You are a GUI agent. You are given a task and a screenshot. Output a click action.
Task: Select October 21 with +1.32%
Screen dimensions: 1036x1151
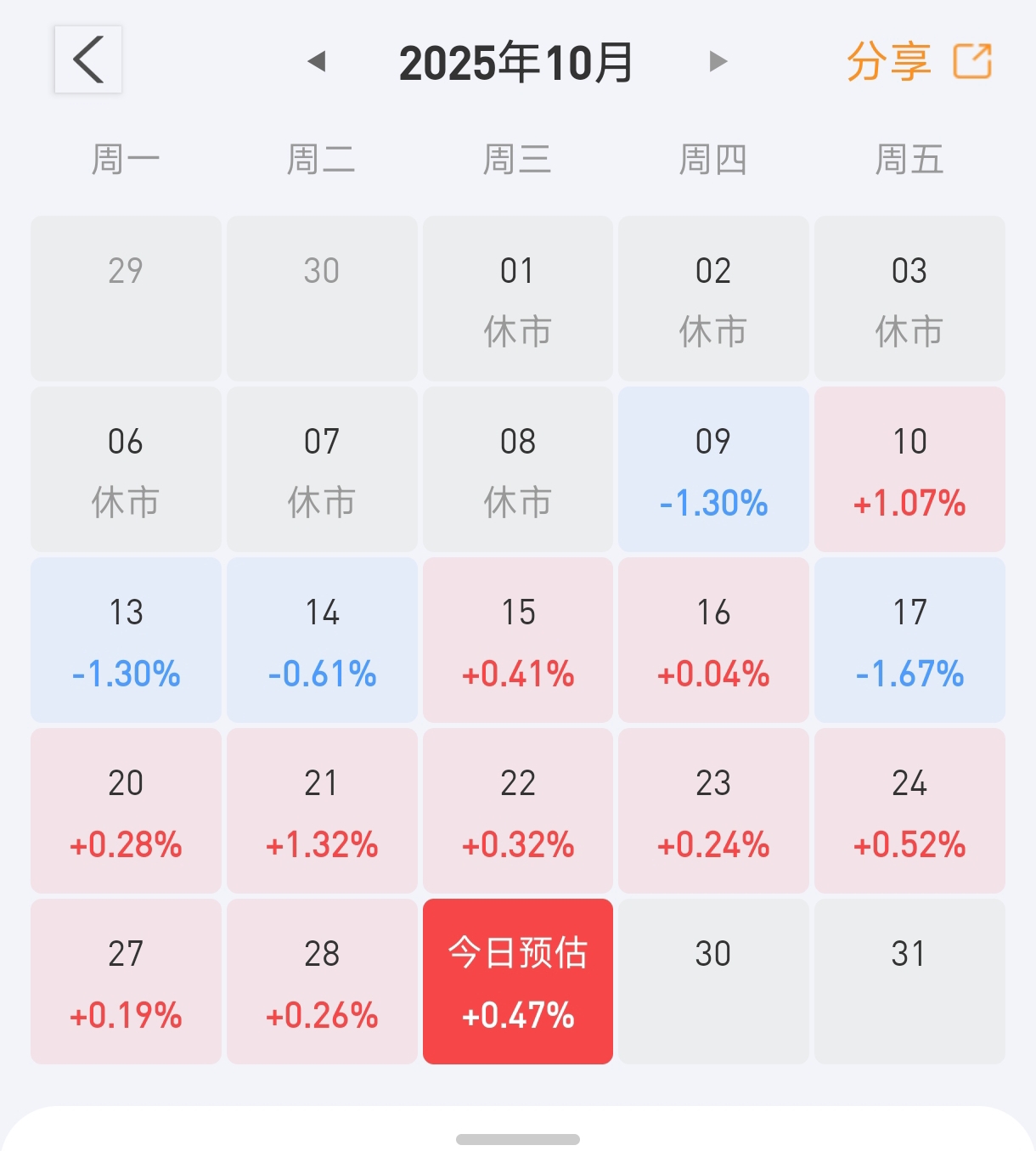click(322, 811)
